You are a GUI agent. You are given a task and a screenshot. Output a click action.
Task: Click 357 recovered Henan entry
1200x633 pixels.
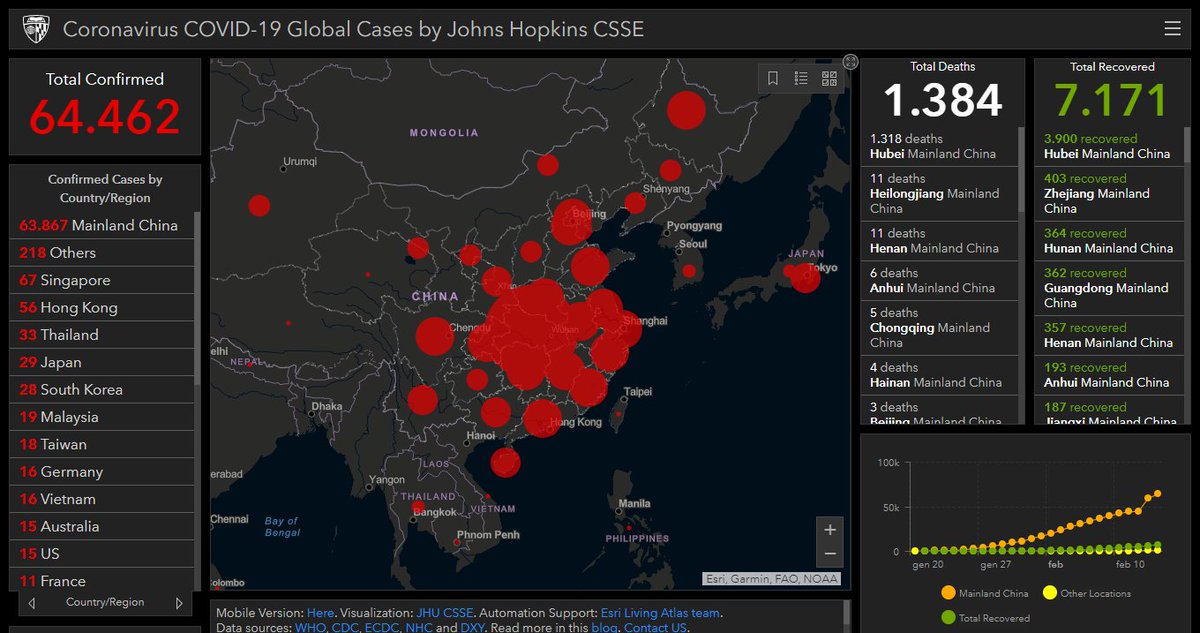(x=1109, y=334)
